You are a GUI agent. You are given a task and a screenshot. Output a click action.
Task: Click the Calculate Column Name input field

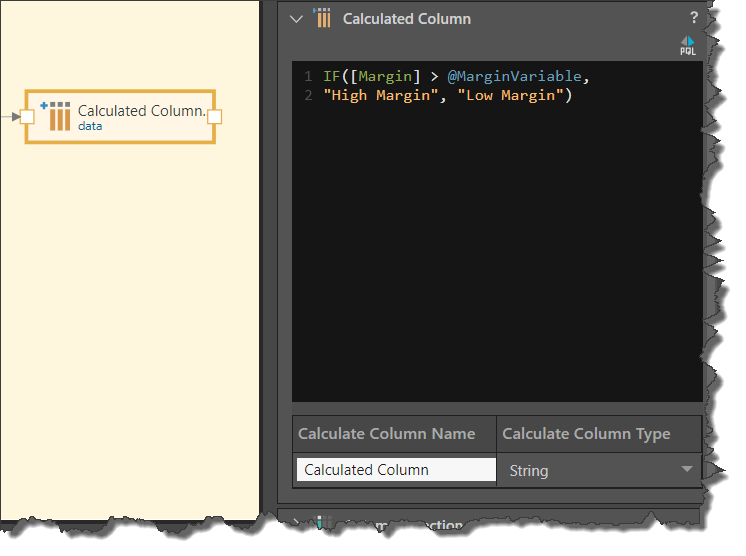click(x=395, y=470)
